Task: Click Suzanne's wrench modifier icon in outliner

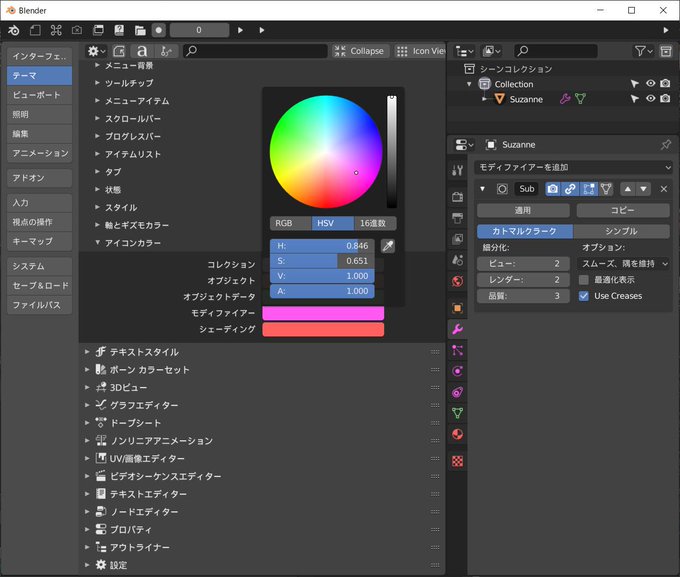Action: coord(565,99)
